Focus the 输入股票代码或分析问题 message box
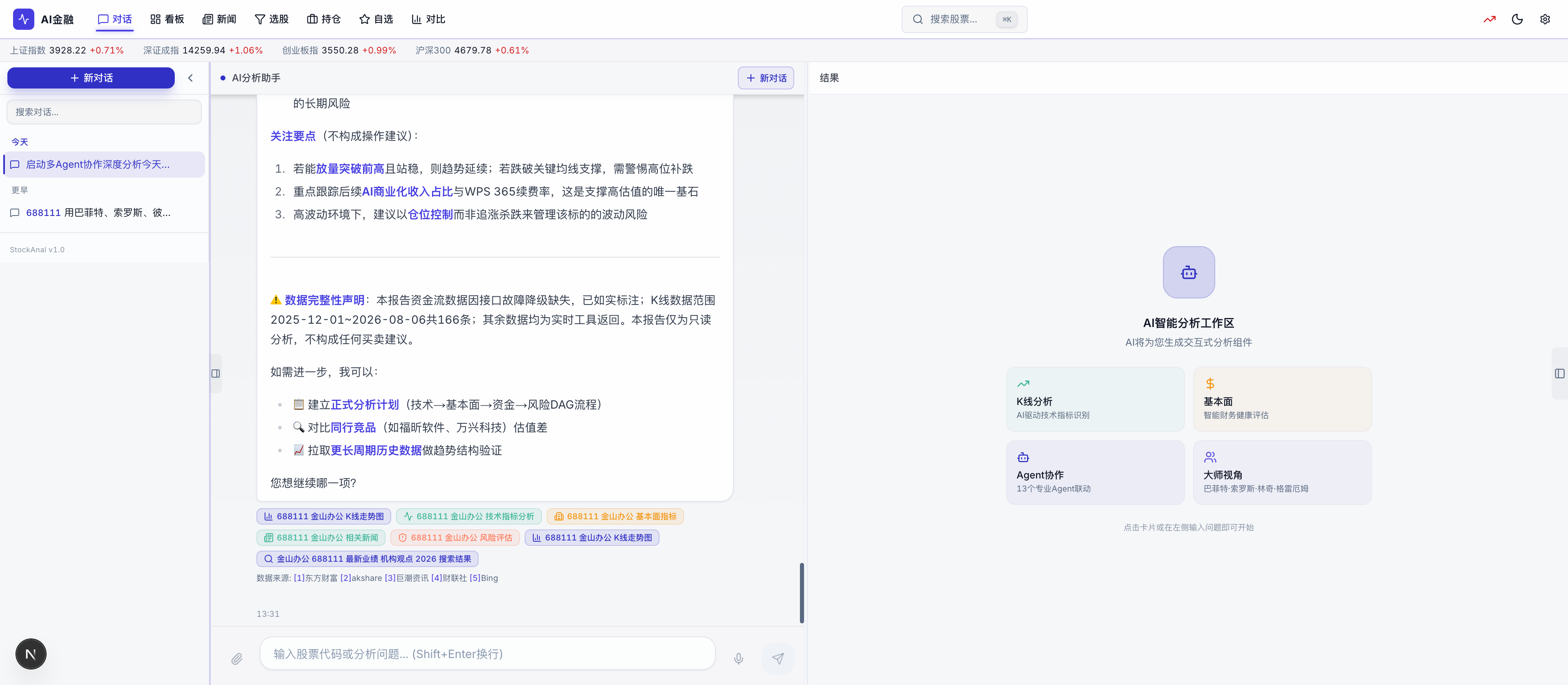The width and height of the screenshot is (1568, 685). pos(487,654)
